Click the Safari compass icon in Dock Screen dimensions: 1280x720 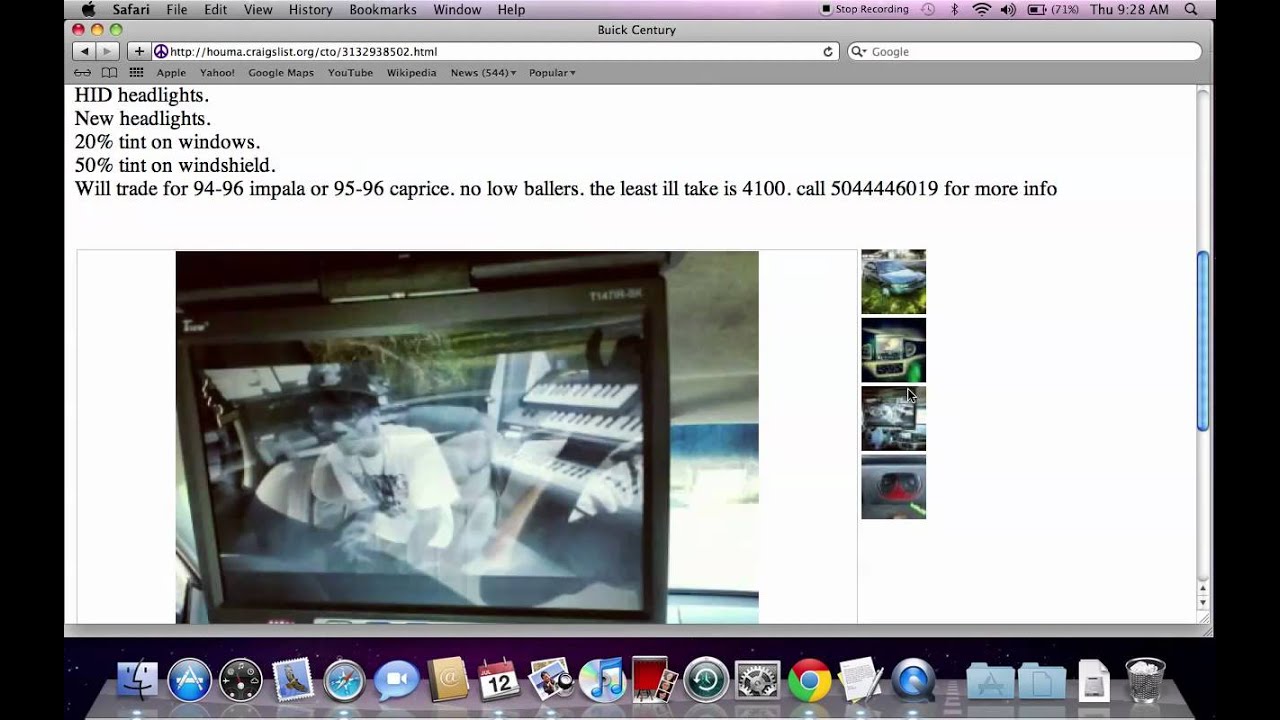click(344, 680)
